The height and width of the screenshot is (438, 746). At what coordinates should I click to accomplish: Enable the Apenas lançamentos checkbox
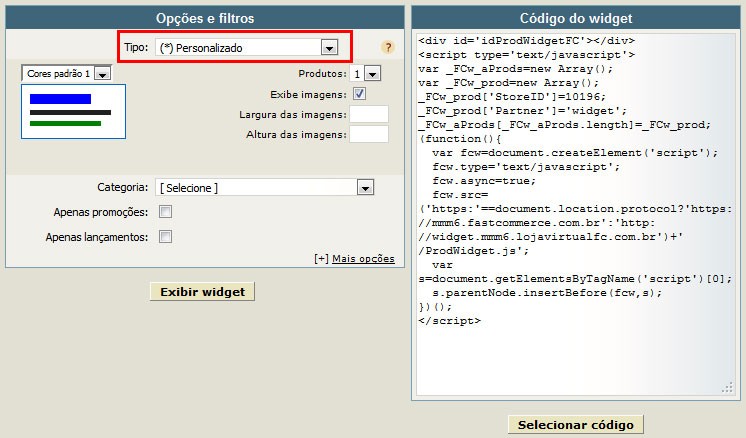tap(165, 236)
